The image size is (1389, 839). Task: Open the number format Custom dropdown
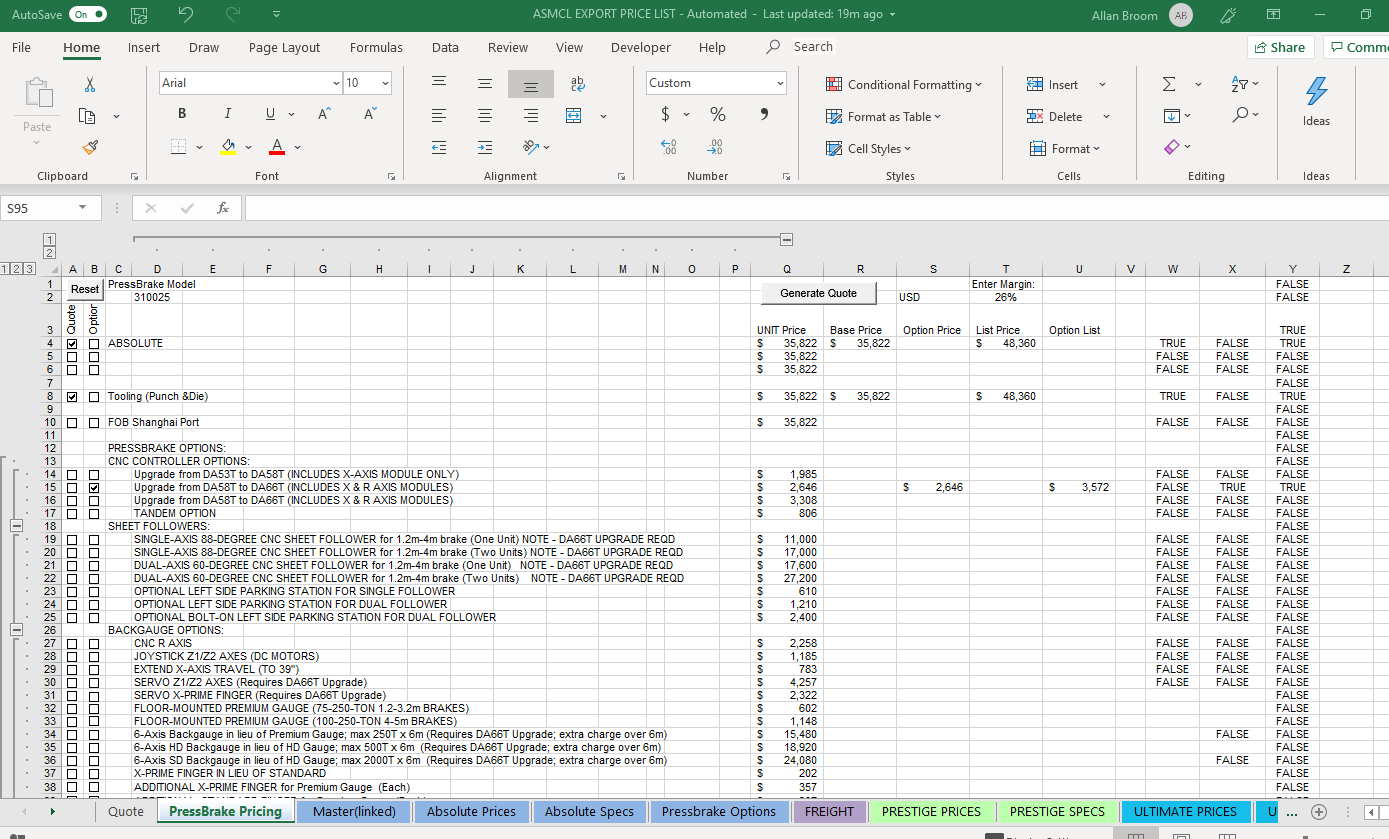[780, 83]
